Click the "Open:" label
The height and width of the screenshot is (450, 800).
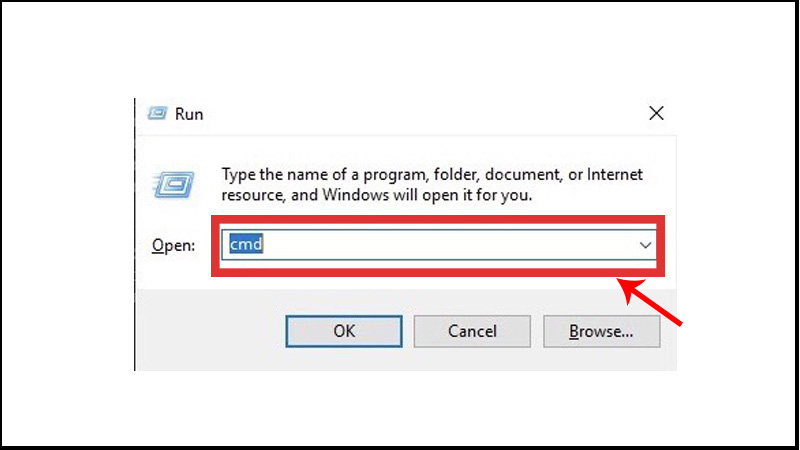pyautogui.click(x=173, y=245)
